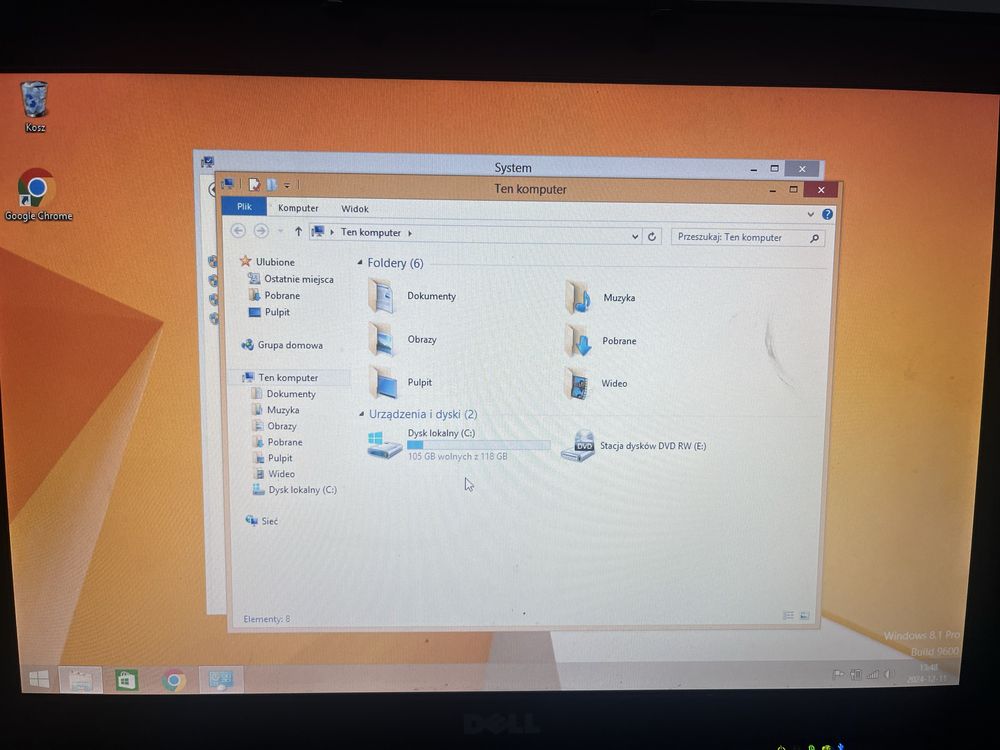
Task: Open the Obrazy folder icon in Foldery
Action: point(383,339)
